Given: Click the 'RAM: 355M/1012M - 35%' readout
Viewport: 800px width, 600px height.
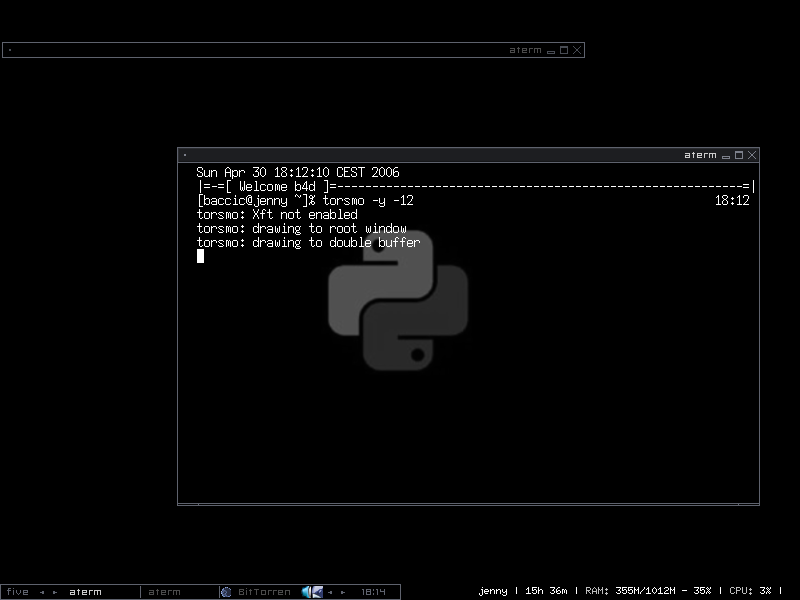Looking at the screenshot, I should tap(648, 591).
